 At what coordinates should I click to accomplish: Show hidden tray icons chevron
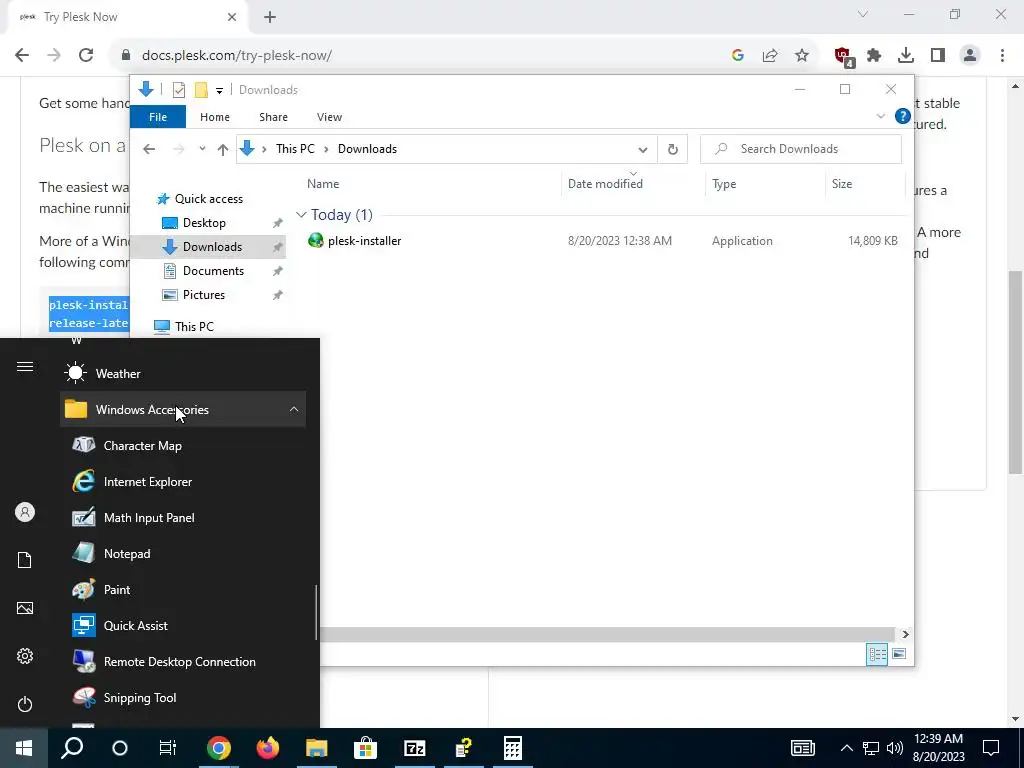click(x=846, y=748)
